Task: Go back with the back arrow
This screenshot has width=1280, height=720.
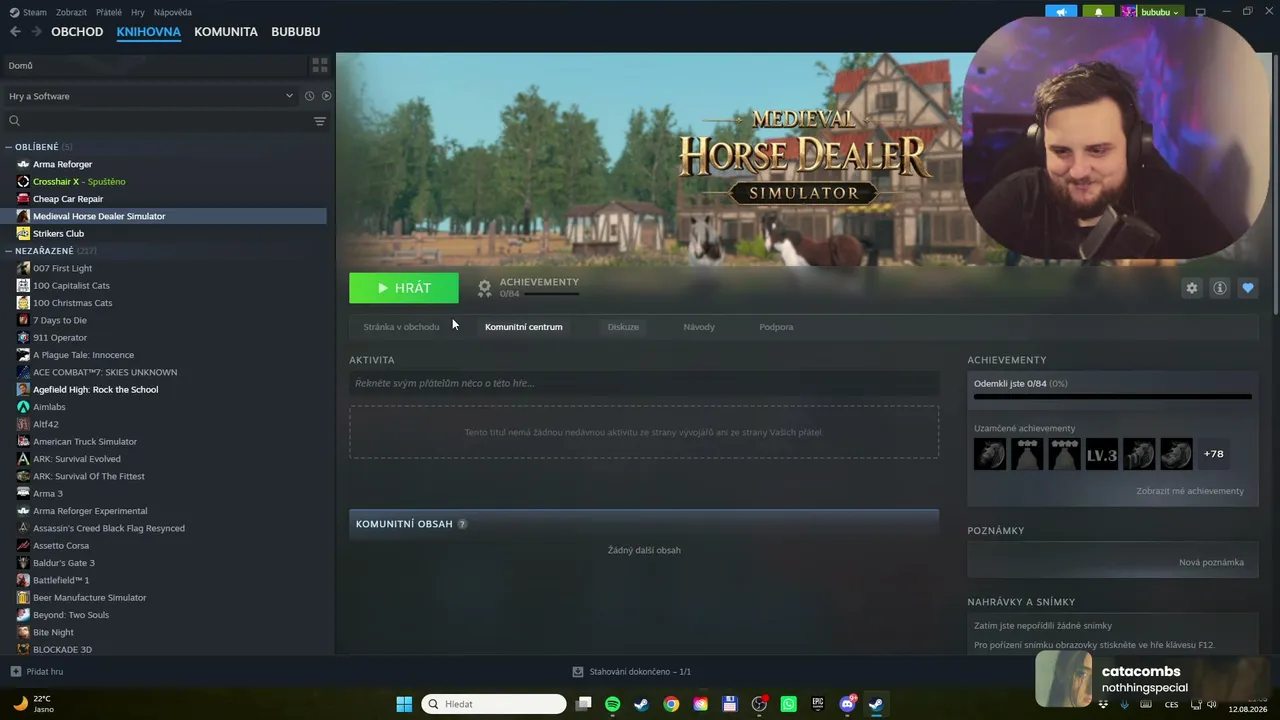Action: tap(15, 32)
